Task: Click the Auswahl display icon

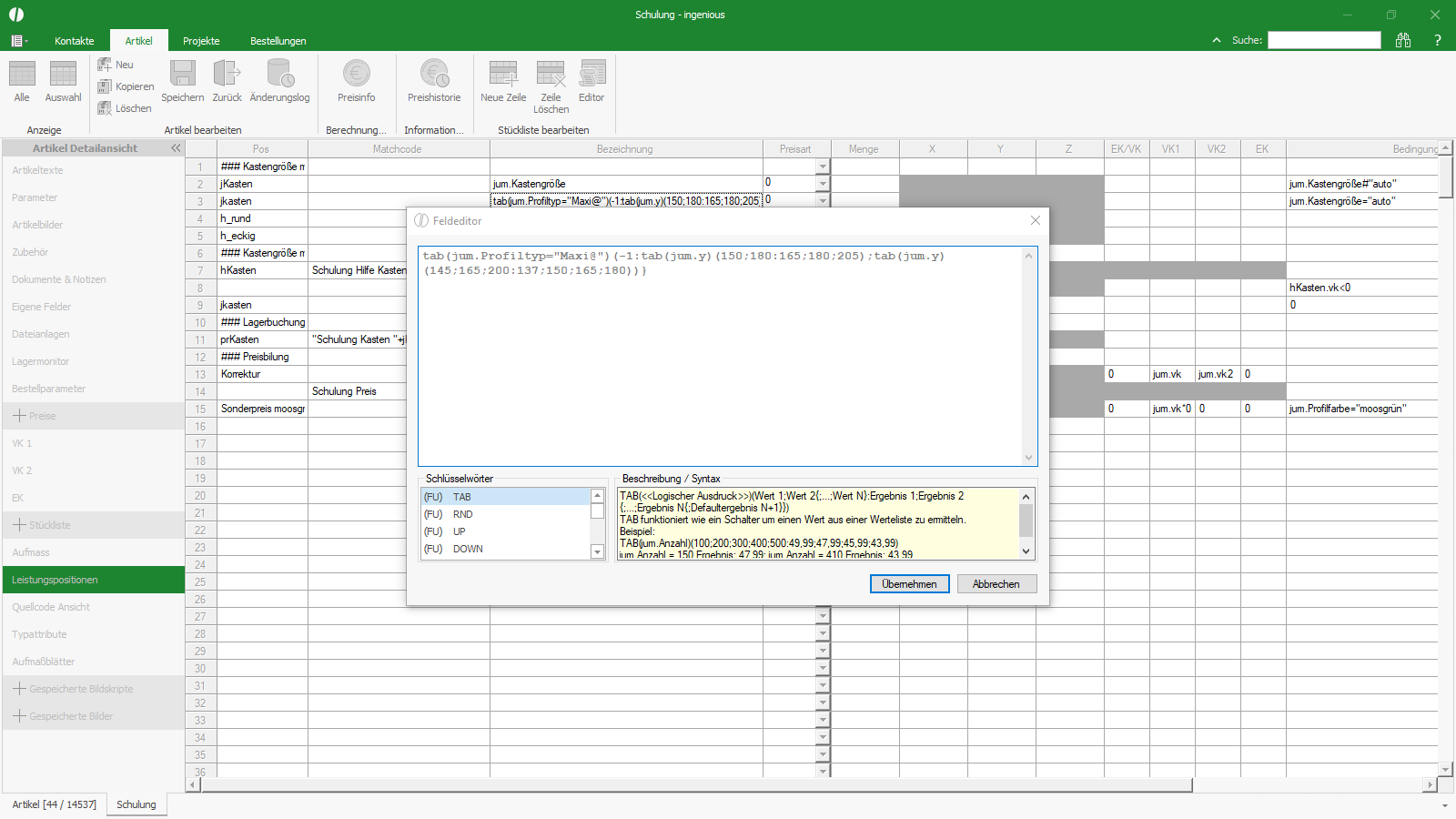Action: [x=63, y=75]
